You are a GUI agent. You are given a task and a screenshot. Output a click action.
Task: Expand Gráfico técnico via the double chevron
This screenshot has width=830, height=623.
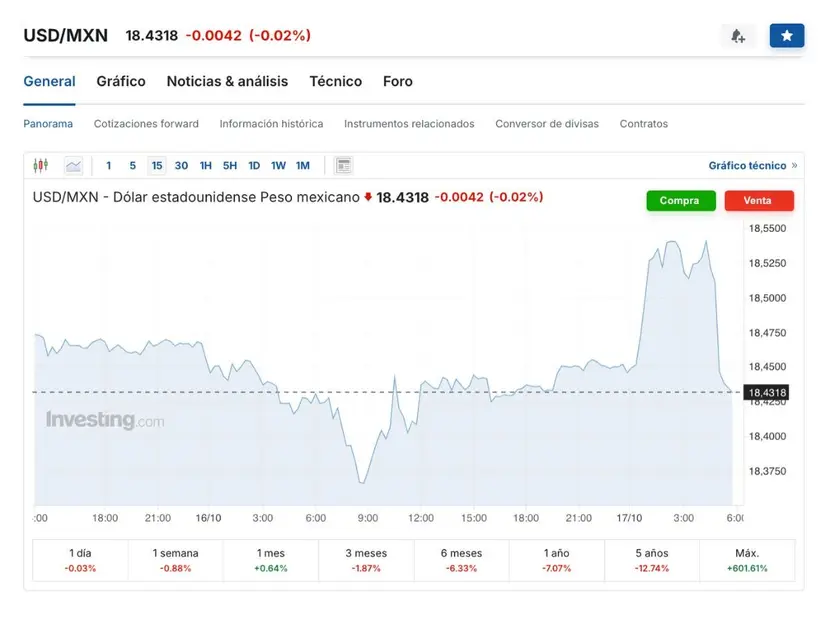click(x=794, y=166)
